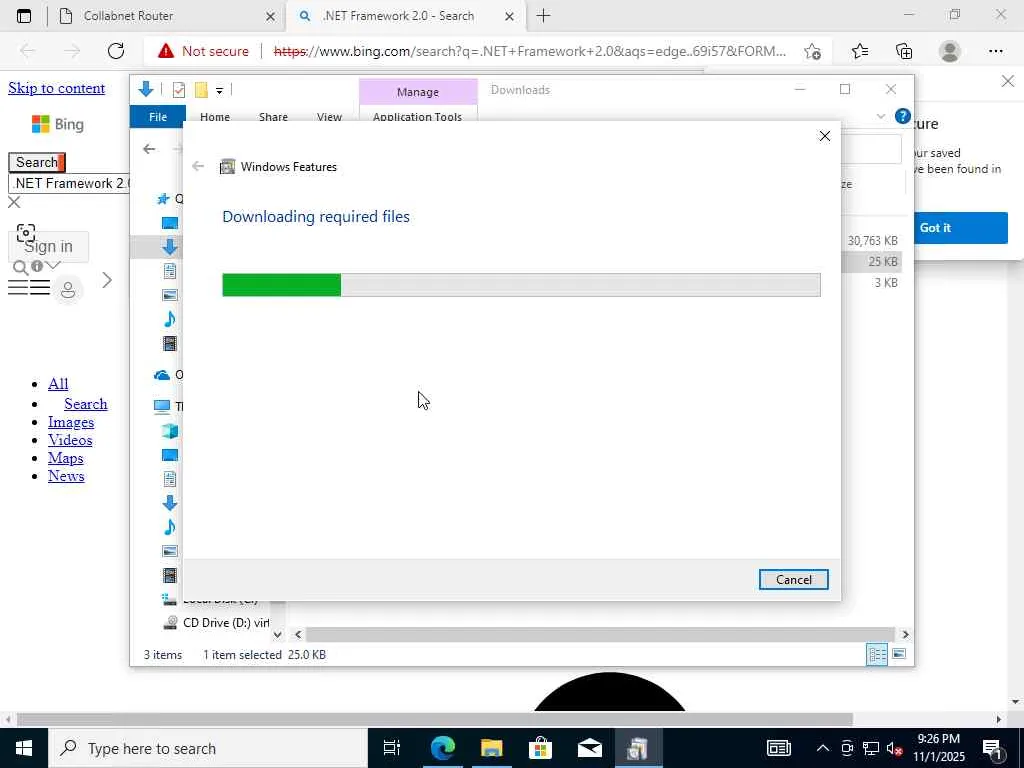Open Explorer Home ribbon tab

coord(215,117)
